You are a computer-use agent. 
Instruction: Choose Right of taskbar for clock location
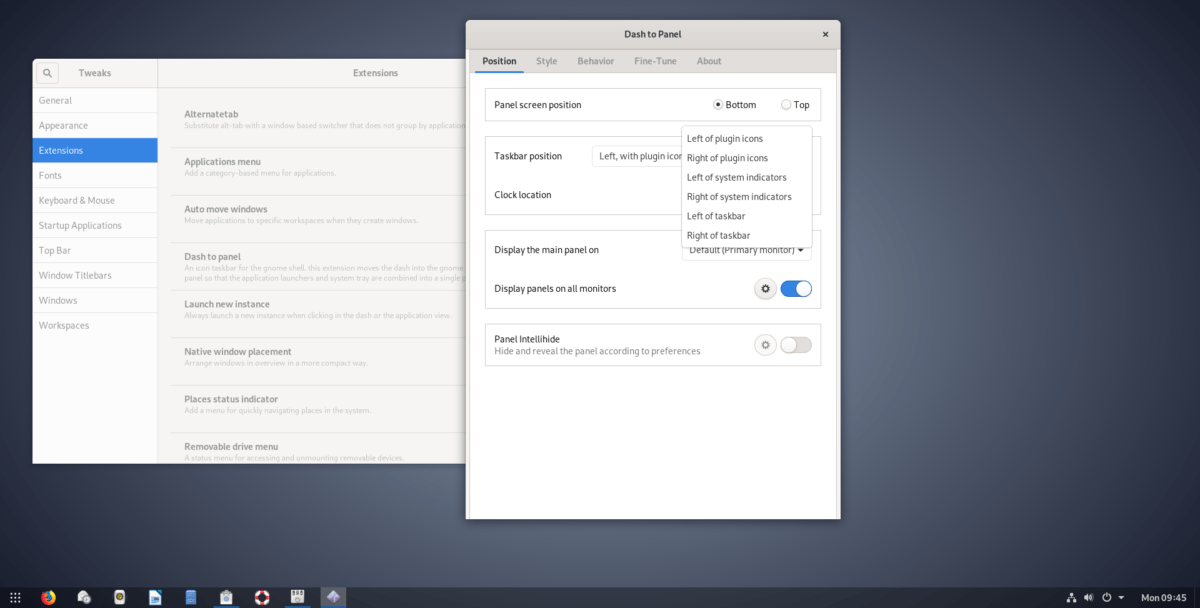pos(717,235)
